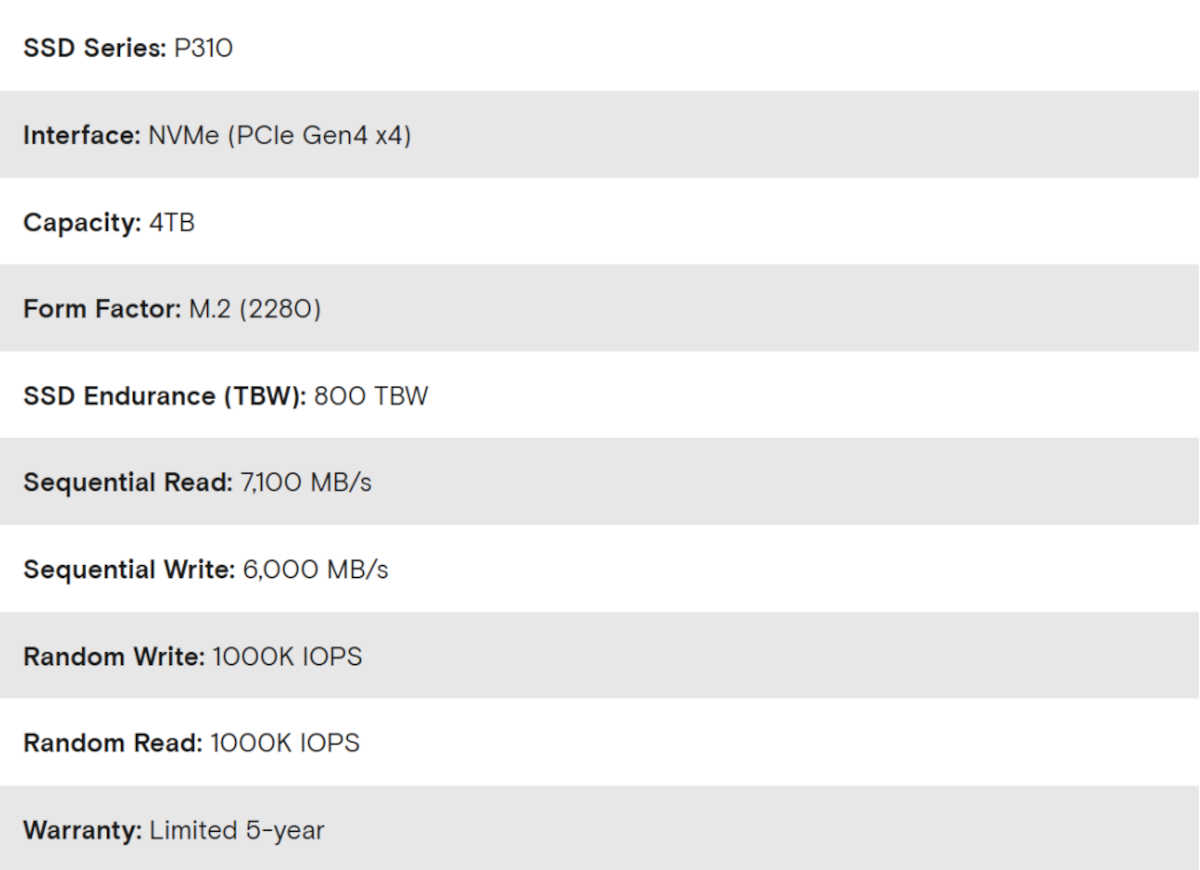
Task: Click the Limited 5-year warranty text
Action: click(237, 831)
